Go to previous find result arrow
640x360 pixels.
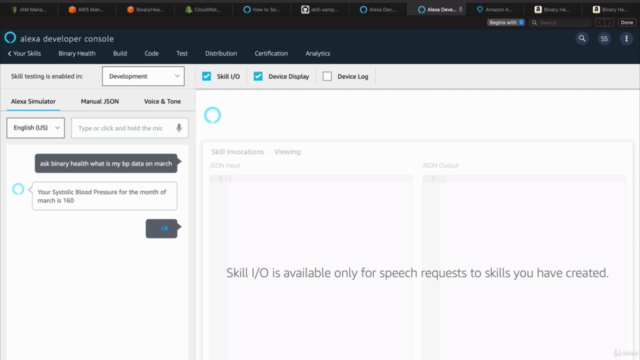point(600,22)
